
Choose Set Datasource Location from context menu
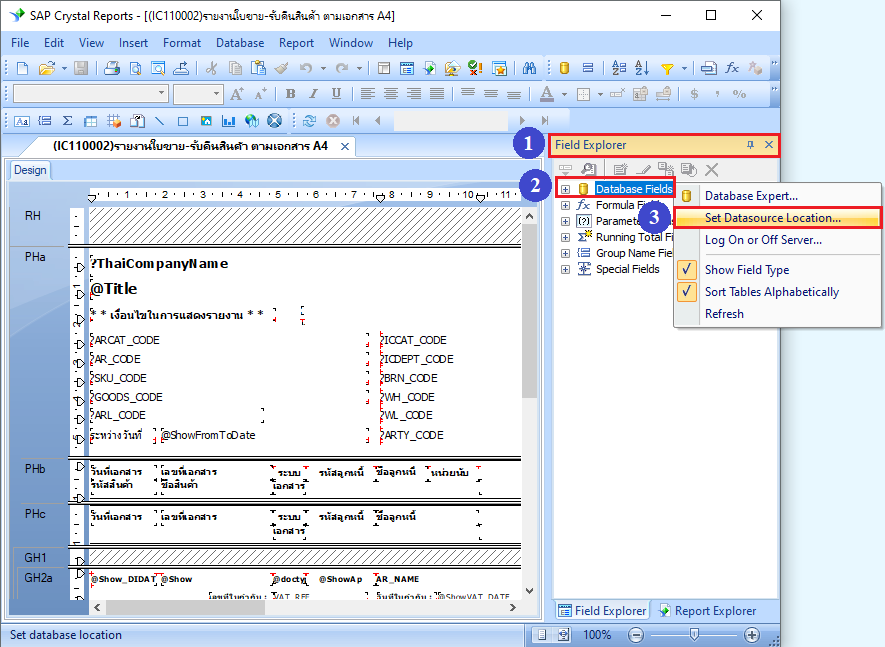[772, 217]
